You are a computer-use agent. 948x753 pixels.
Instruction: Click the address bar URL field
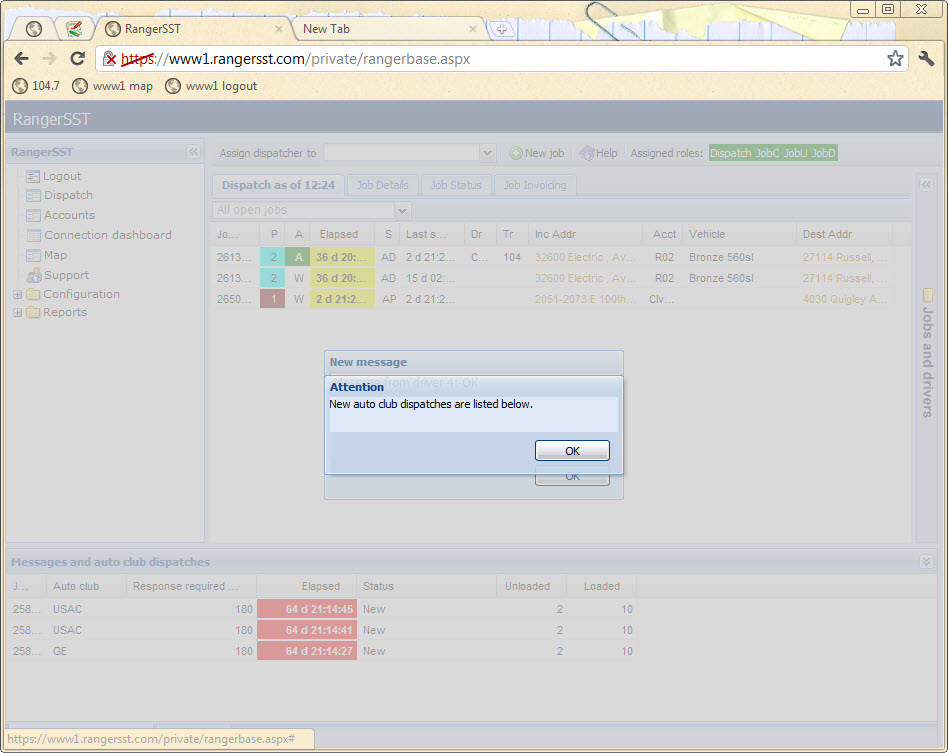pyautogui.click(x=500, y=59)
